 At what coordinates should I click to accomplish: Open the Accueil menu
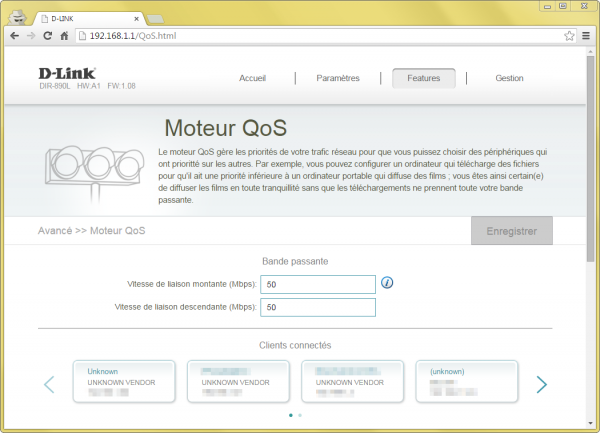click(x=253, y=78)
